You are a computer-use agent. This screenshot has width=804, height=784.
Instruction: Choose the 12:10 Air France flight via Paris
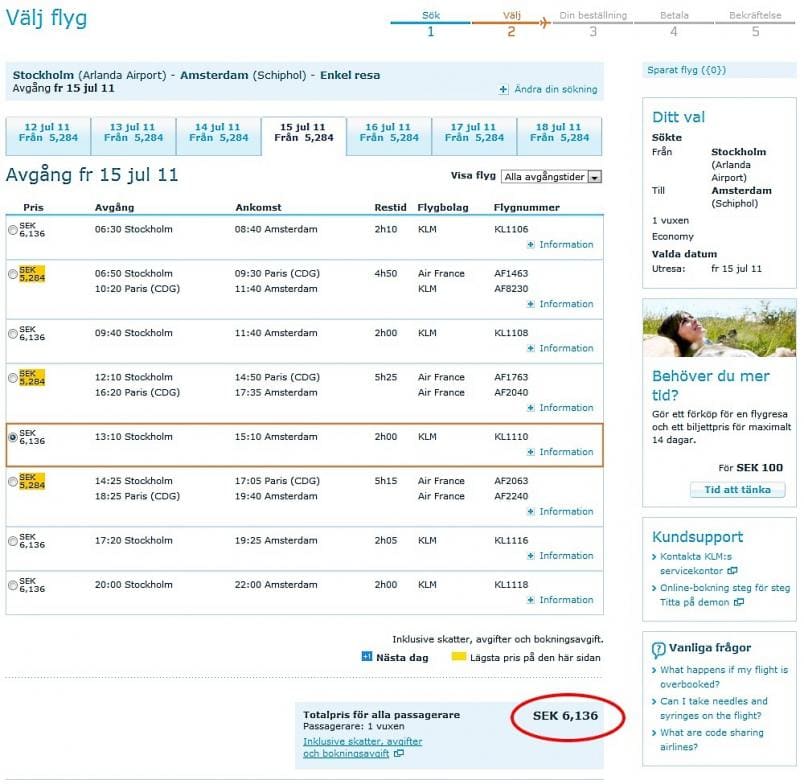[12, 378]
